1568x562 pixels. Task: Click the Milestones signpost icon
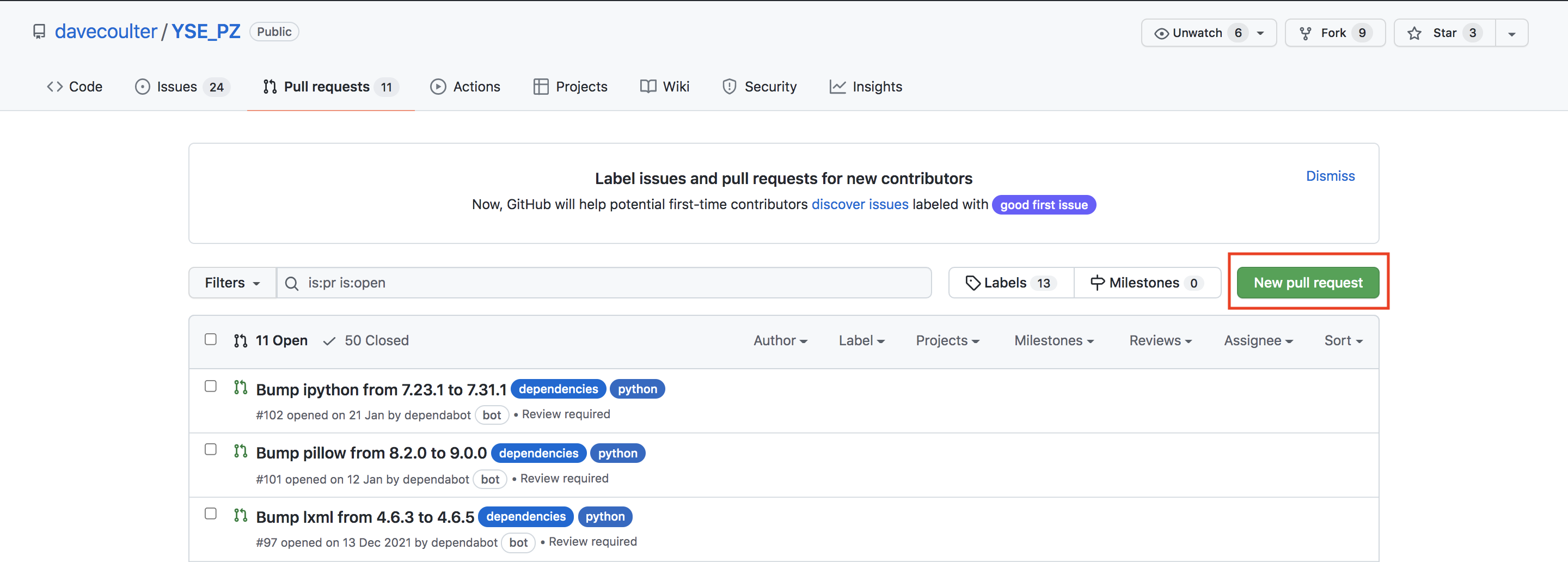(x=1097, y=283)
